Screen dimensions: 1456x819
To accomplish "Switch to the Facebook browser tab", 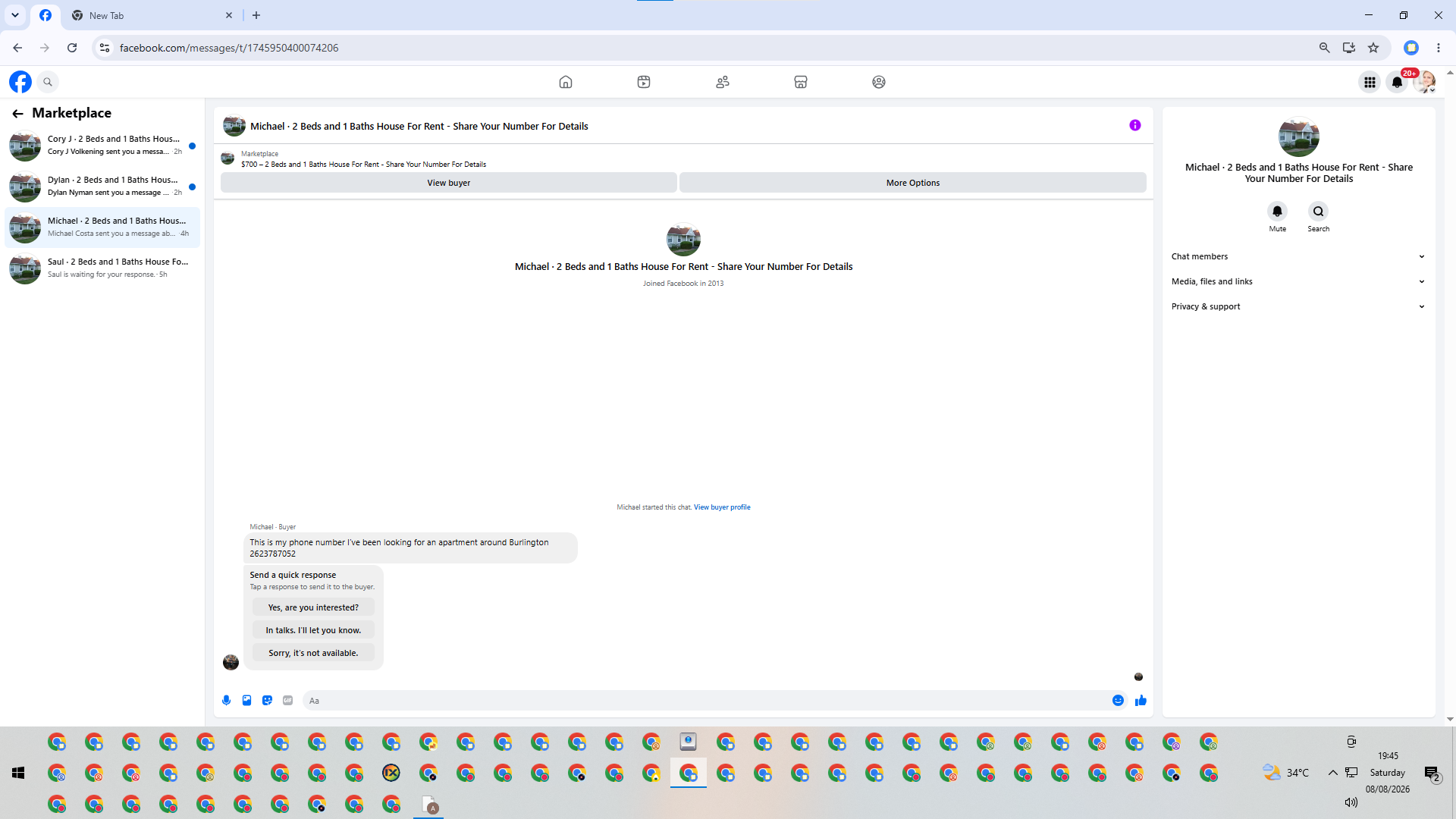I will click(45, 15).
